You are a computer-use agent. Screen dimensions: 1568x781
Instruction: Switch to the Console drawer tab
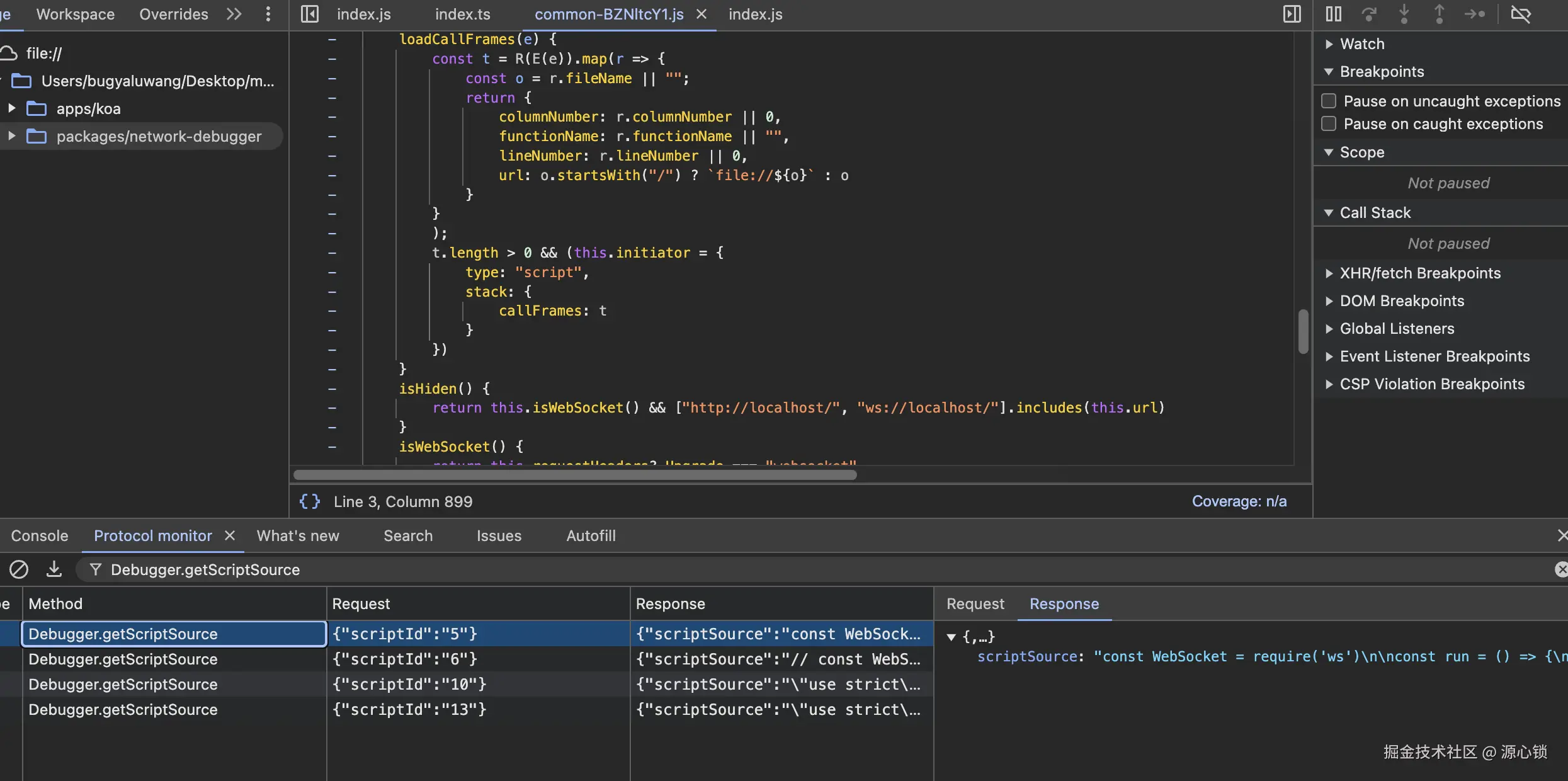(x=40, y=535)
